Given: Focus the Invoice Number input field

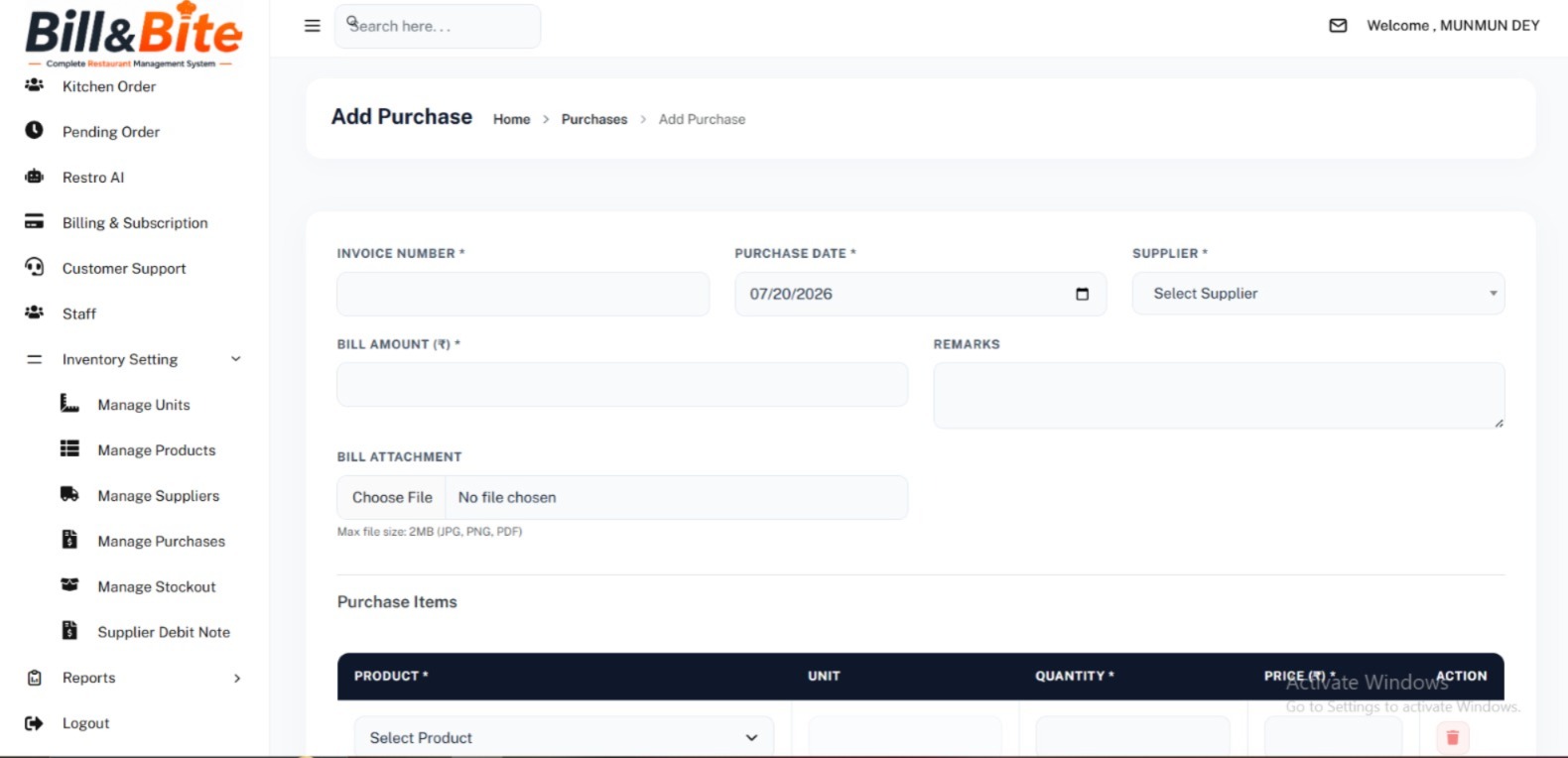Looking at the screenshot, I should tap(523, 294).
